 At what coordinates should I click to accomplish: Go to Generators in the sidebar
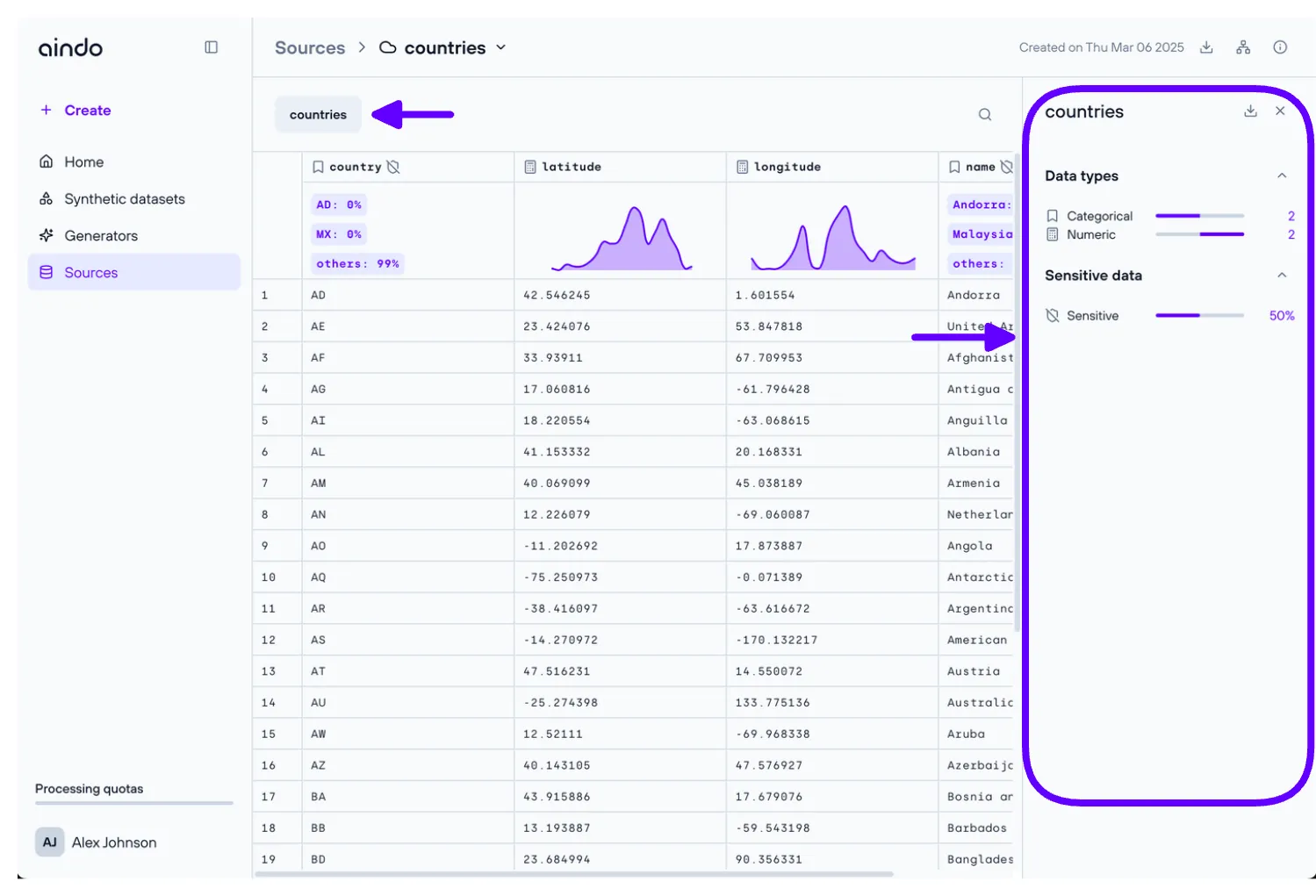click(x=100, y=236)
